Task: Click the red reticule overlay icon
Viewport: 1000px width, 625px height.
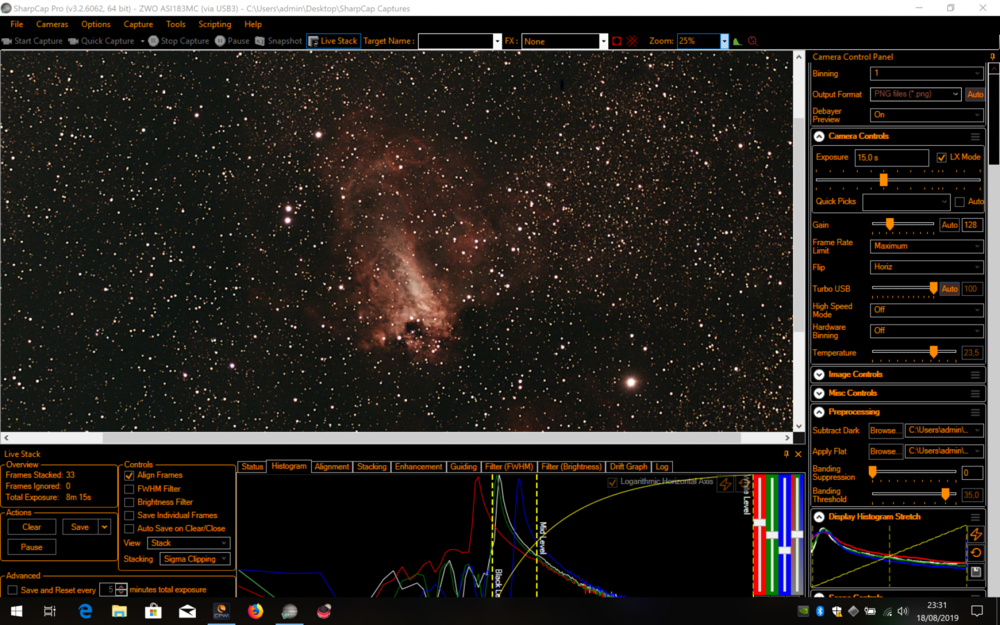Action: pyautogui.click(x=632, y=41)
